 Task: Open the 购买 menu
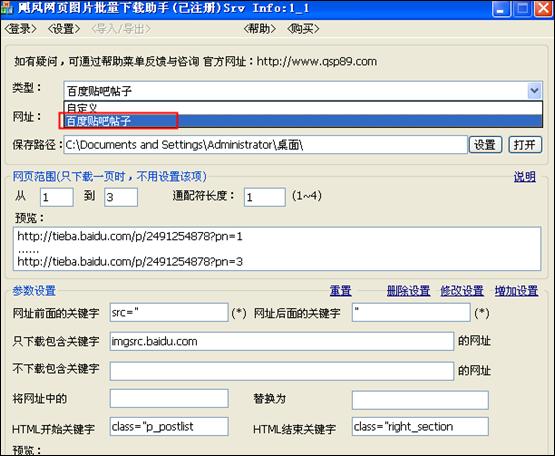[x=303, y=29]
